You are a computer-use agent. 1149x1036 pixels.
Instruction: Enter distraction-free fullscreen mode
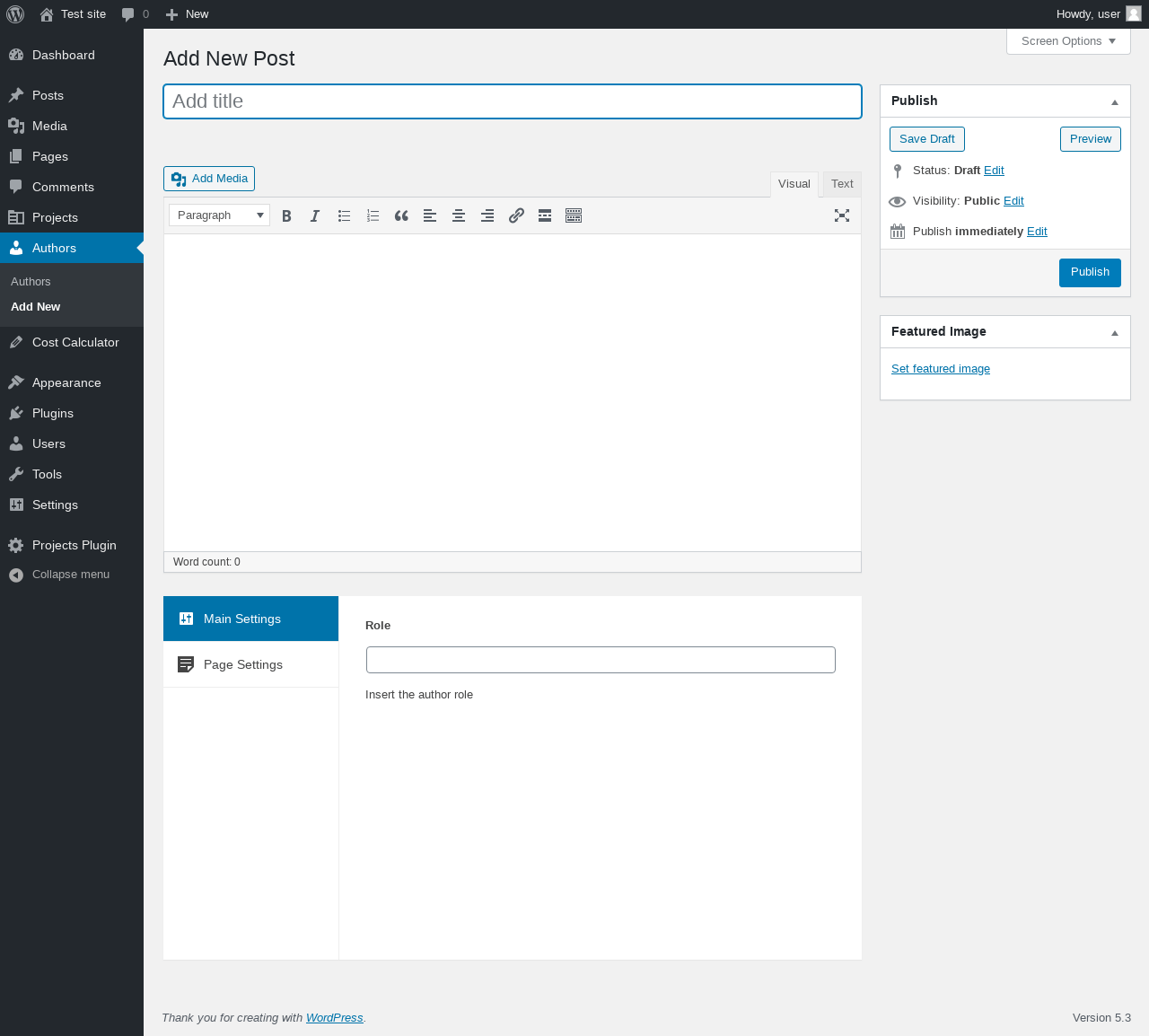click(x=842, y=215)
